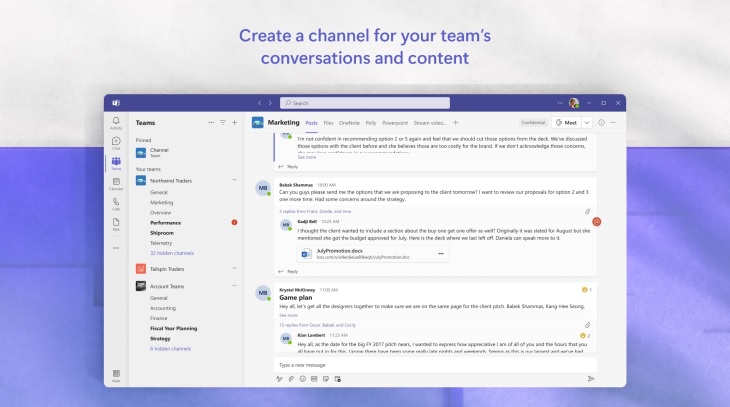Viewport: 730px width, 407px height.
Task: Click plus to join or create a team
Action: pos(235,122)
